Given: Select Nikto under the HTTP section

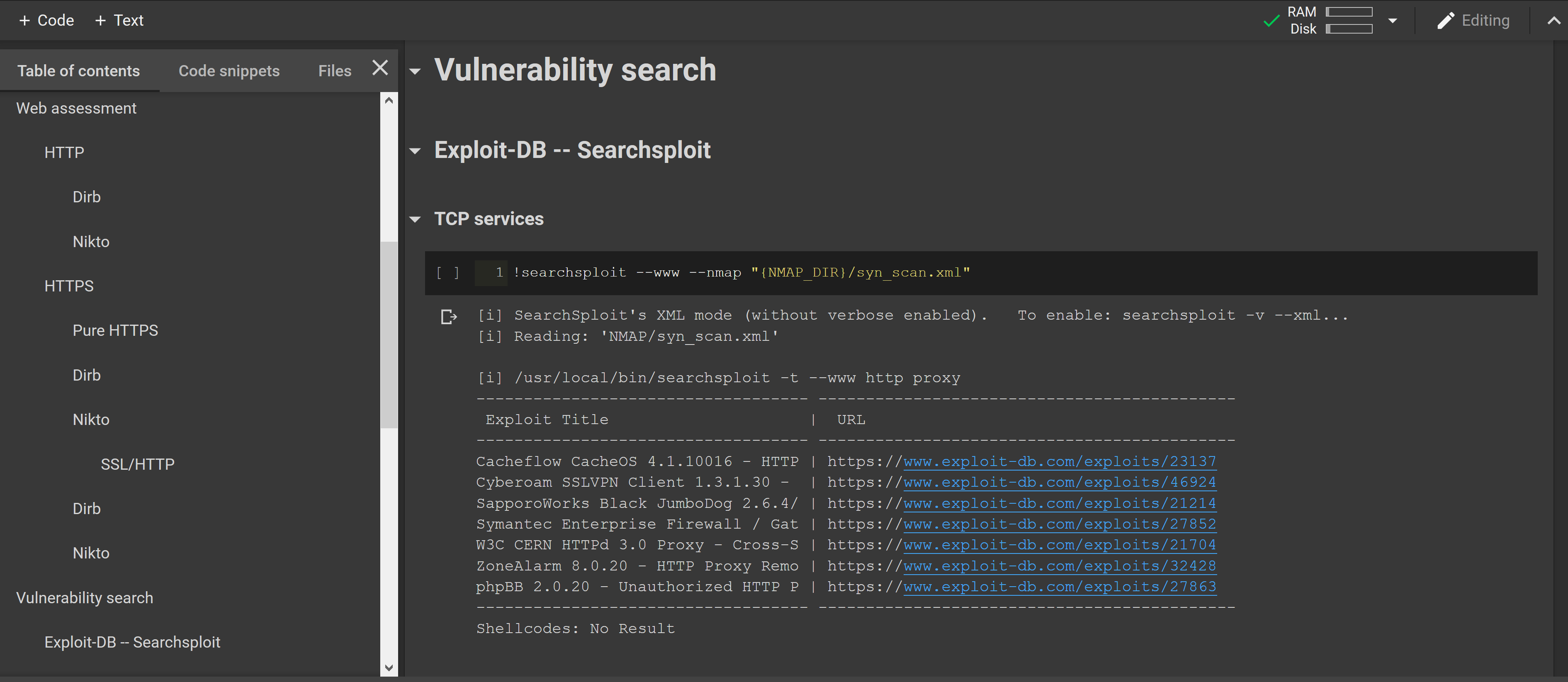Looking at the screenshot, I should [91, 242].
